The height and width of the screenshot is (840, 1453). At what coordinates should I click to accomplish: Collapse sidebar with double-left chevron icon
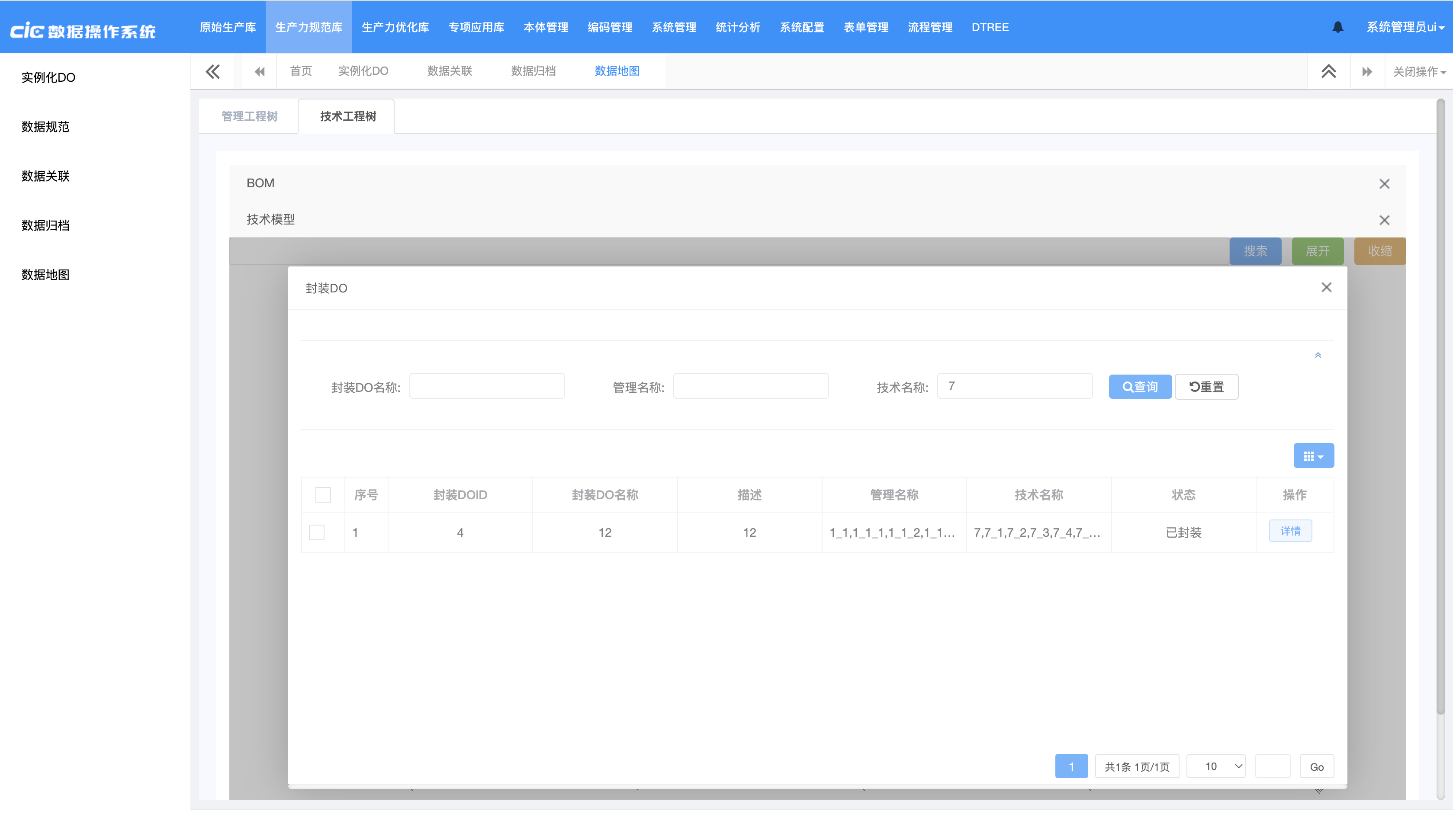pos(213,71)
